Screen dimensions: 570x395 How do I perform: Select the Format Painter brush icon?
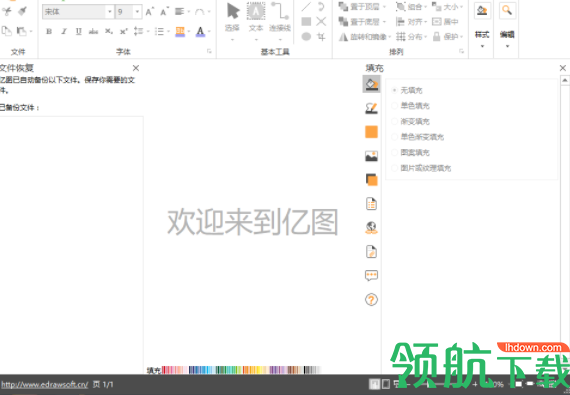point(23,11)
